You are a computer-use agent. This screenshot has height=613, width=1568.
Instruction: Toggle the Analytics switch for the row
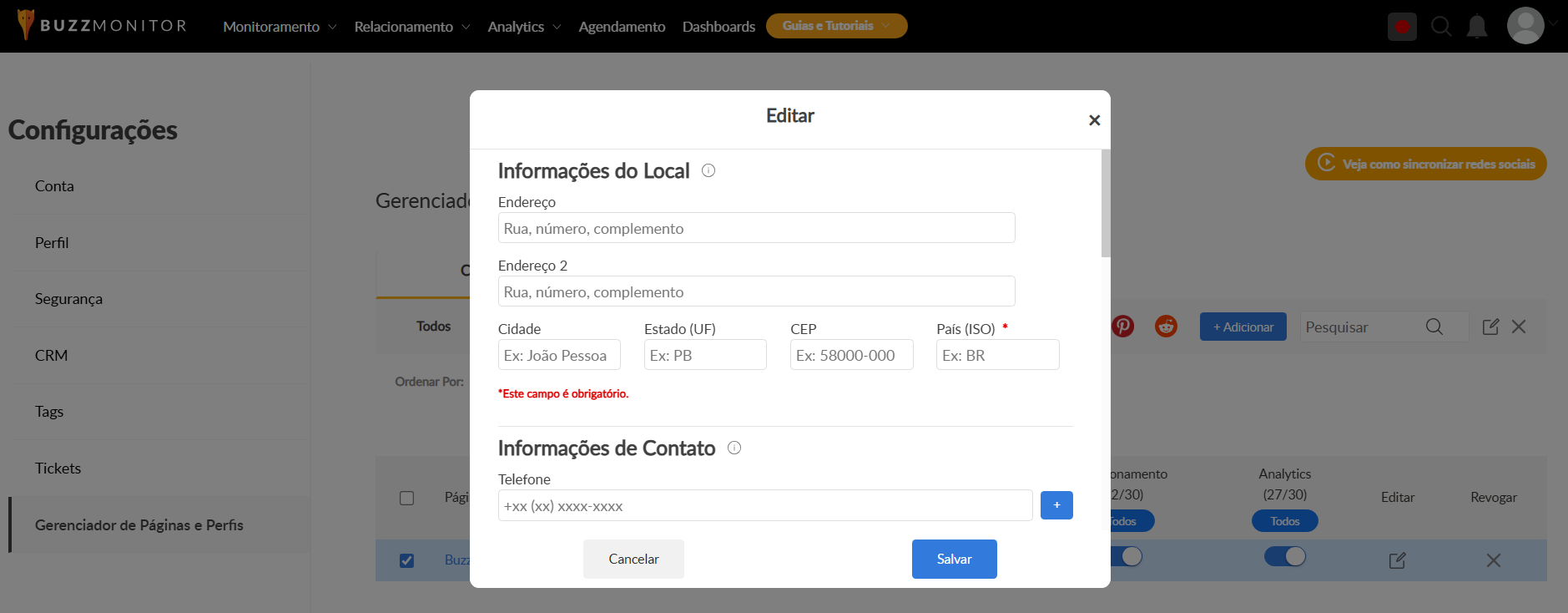1285,556
